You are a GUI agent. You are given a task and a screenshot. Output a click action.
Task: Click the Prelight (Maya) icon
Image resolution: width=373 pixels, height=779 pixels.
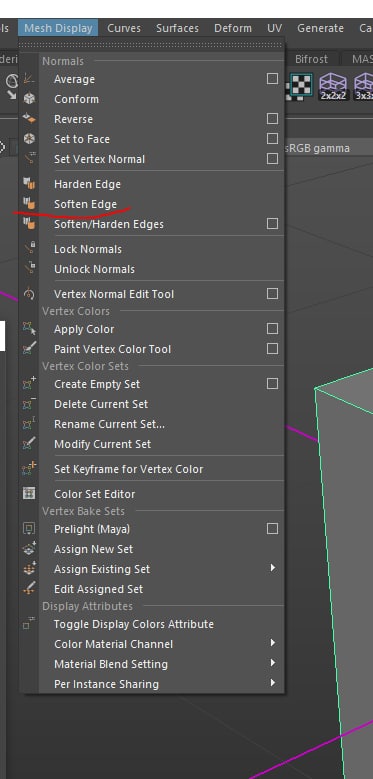click(29, 529)
